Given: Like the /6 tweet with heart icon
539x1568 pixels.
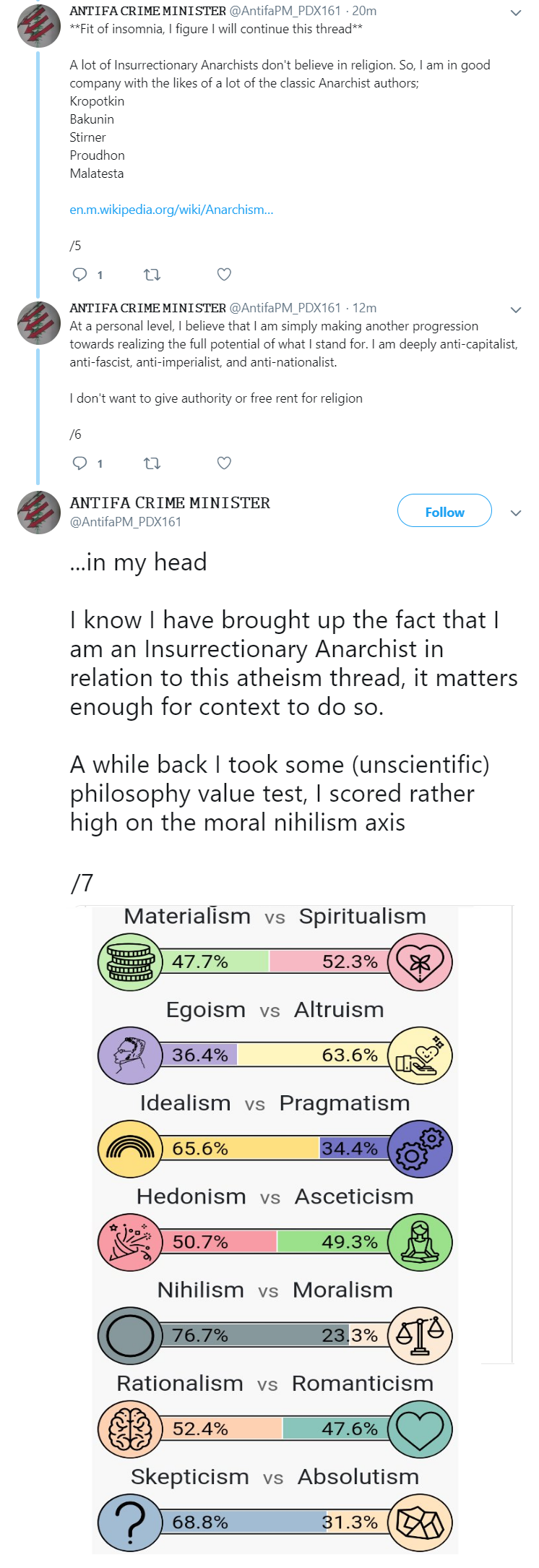Looking at the screenshot, I should 224,463.
